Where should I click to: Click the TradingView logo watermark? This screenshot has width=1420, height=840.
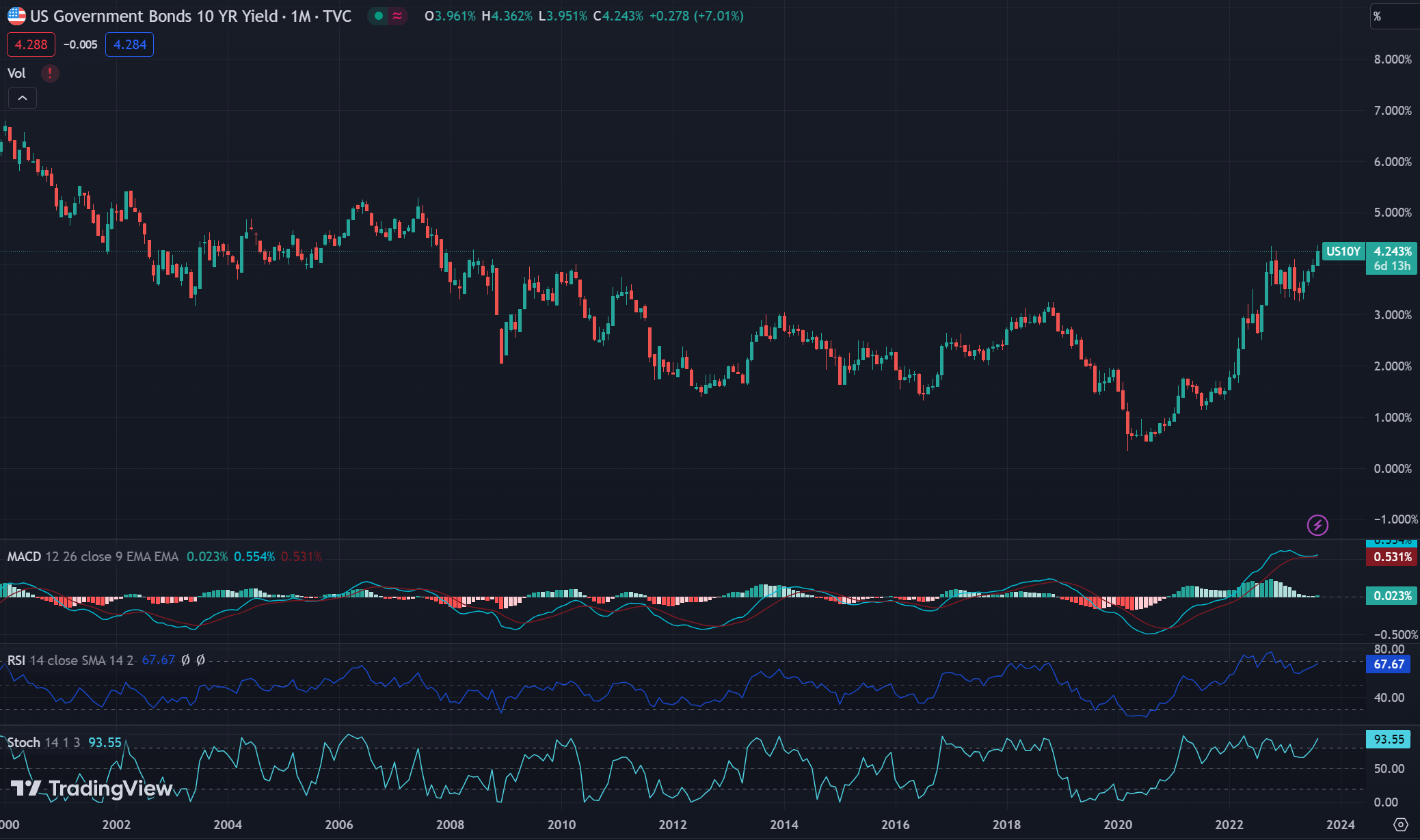click(92, 789)
